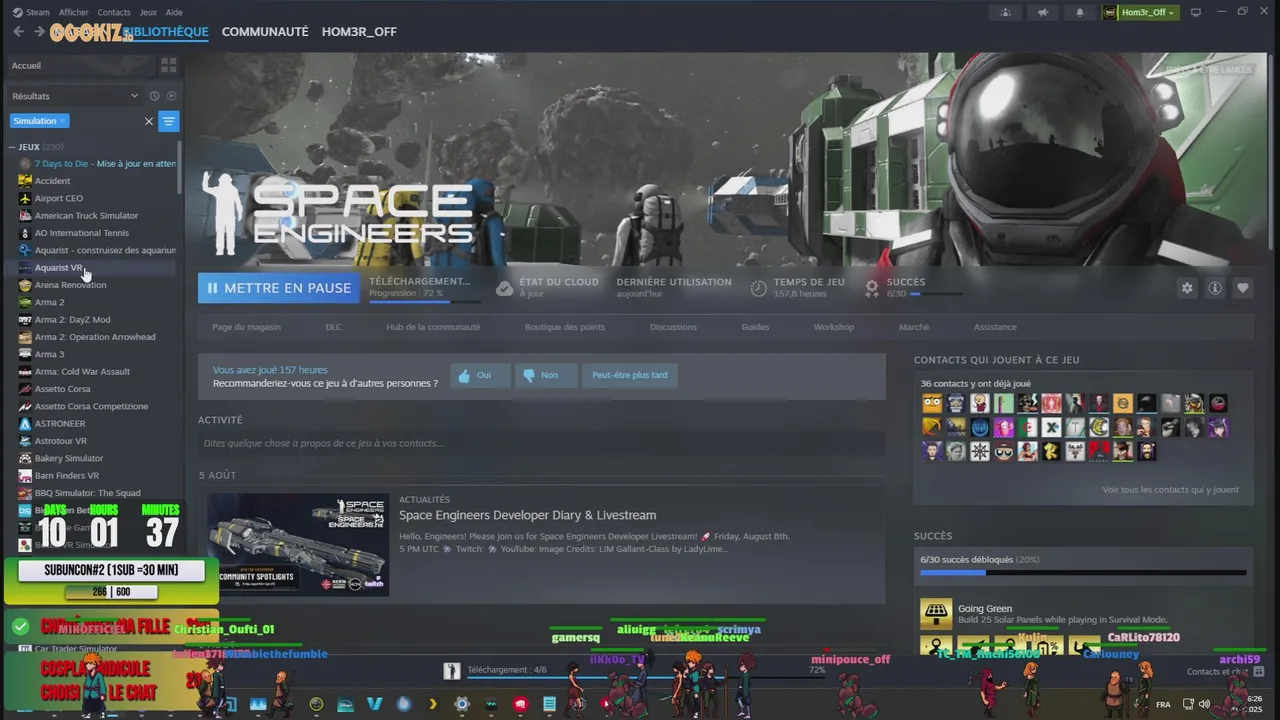Open the friends activity icon in title bar
Viewport: 1280px width, 720px height.
click(x=1006, y=12)
